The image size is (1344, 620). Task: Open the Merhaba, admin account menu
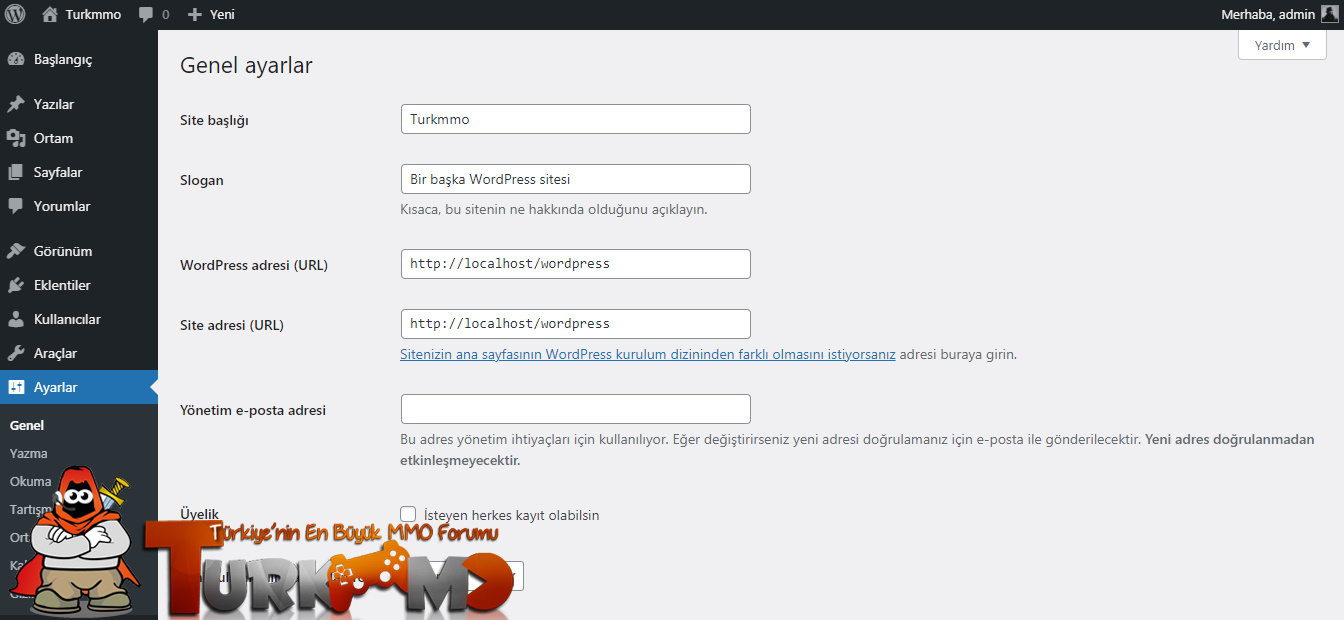point(1279,15)
